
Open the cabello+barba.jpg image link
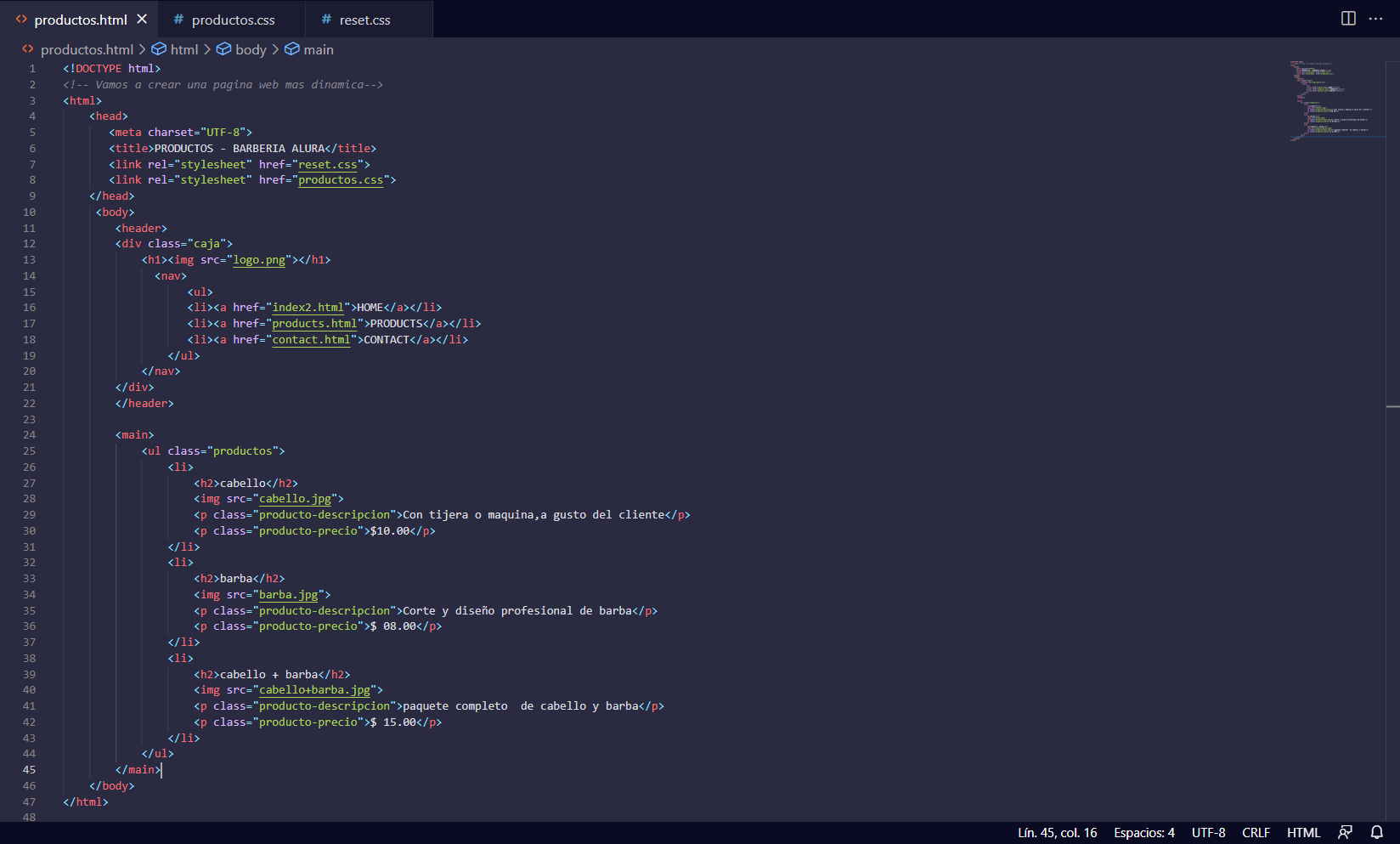coord(314,690)
